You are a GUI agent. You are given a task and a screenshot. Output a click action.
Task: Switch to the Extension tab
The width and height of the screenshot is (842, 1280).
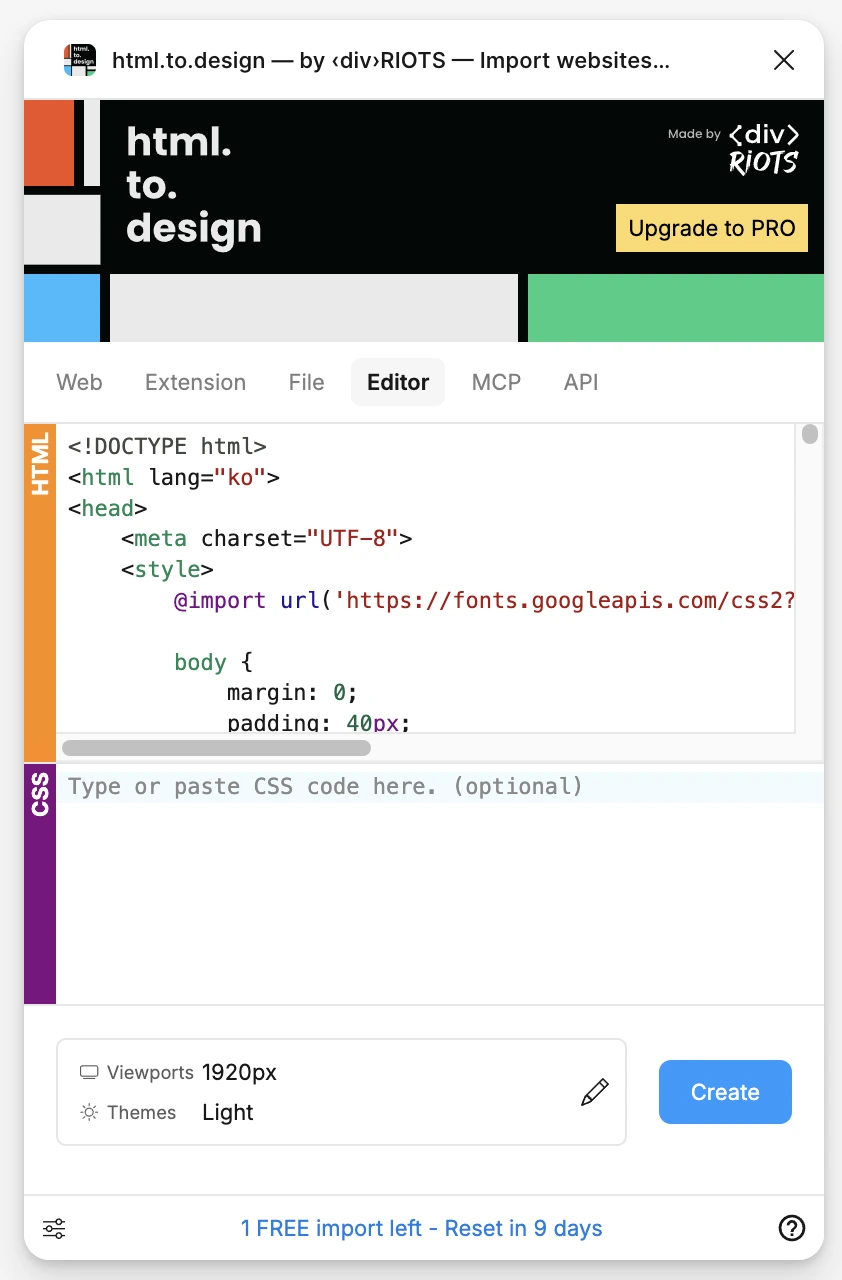(195, 382)
